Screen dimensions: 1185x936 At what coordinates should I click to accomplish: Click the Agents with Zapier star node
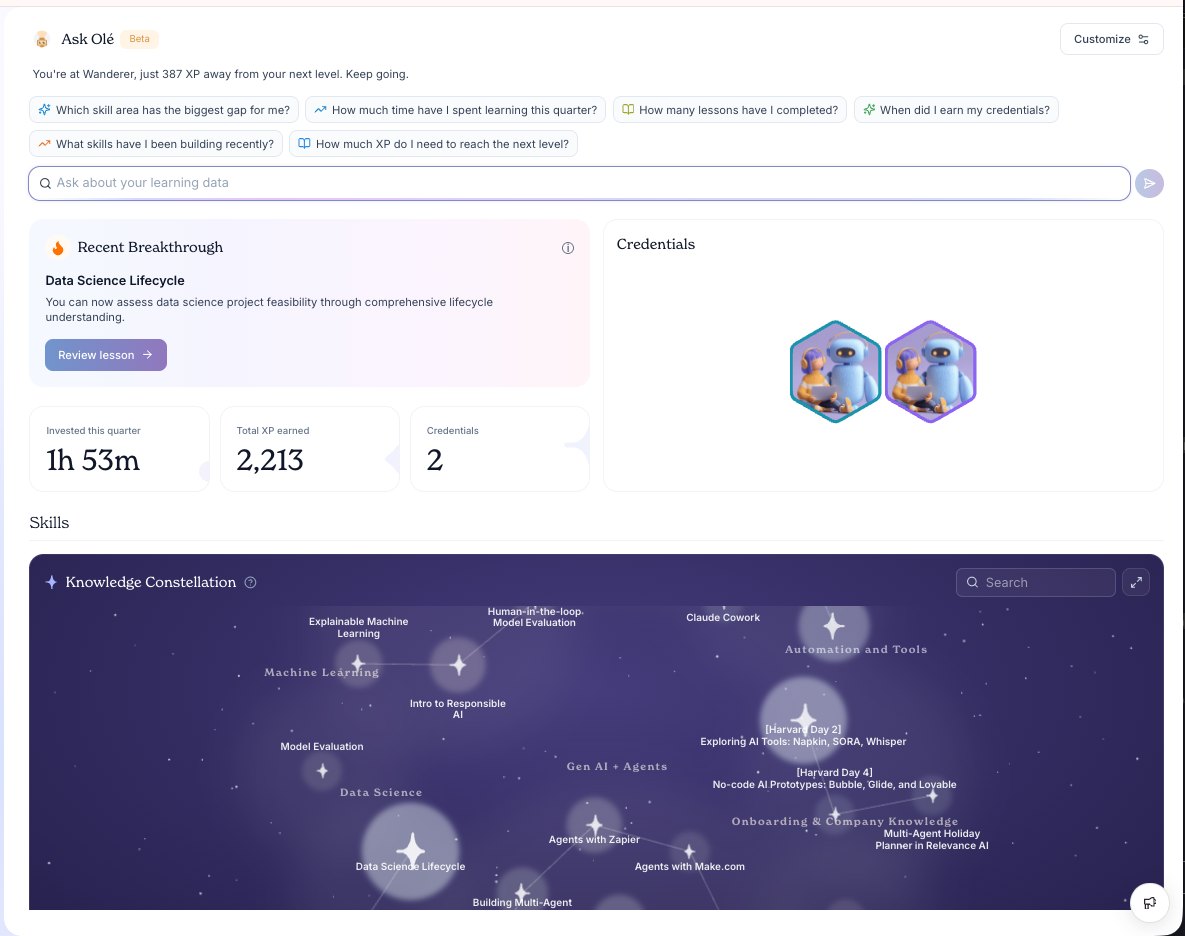tap(595, 824)
